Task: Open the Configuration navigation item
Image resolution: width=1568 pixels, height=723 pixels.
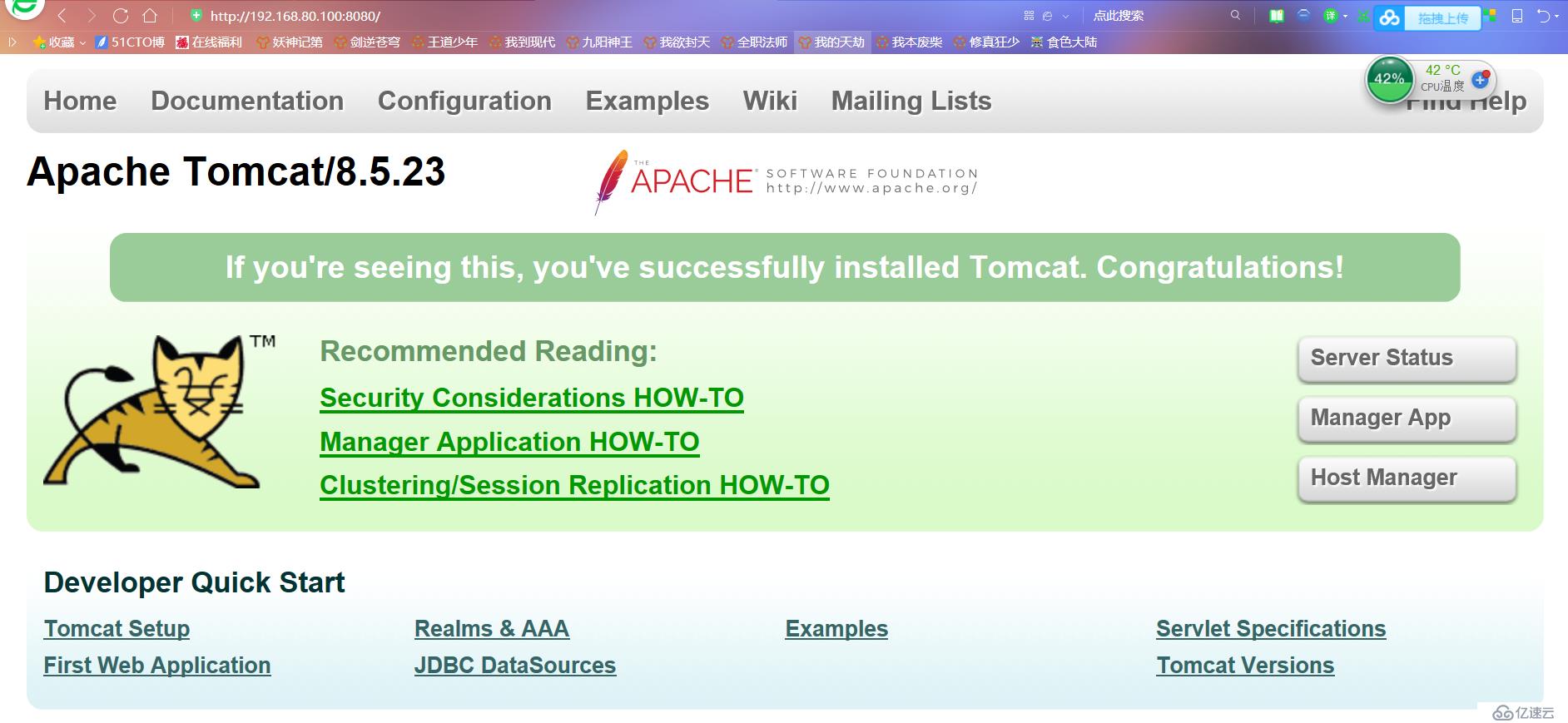Action: [464, 101]
